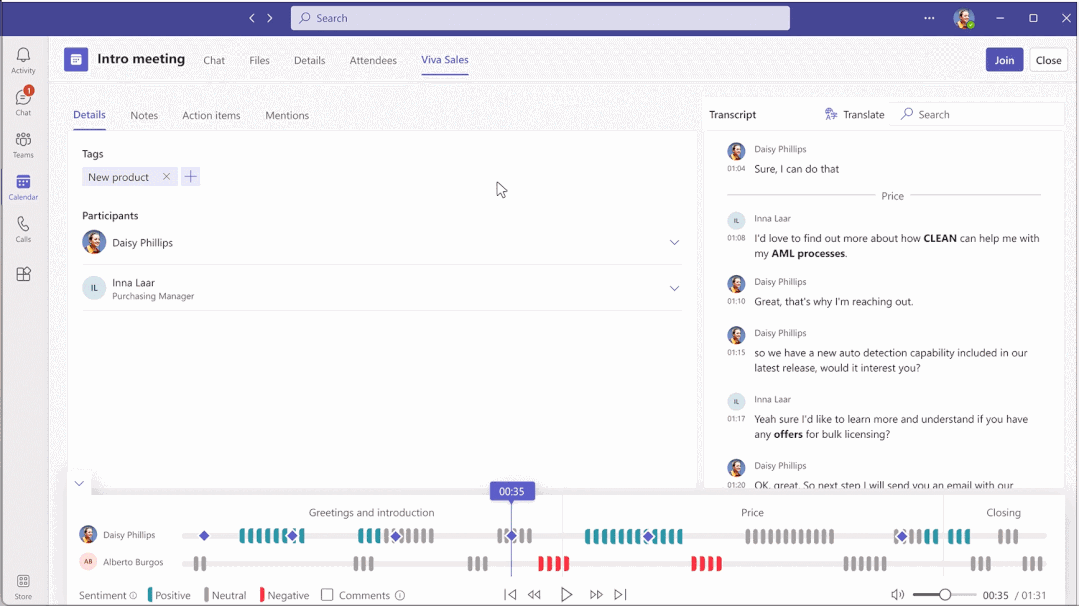
Task: Click the Price section label on timeline
Action: pos(752,512)
